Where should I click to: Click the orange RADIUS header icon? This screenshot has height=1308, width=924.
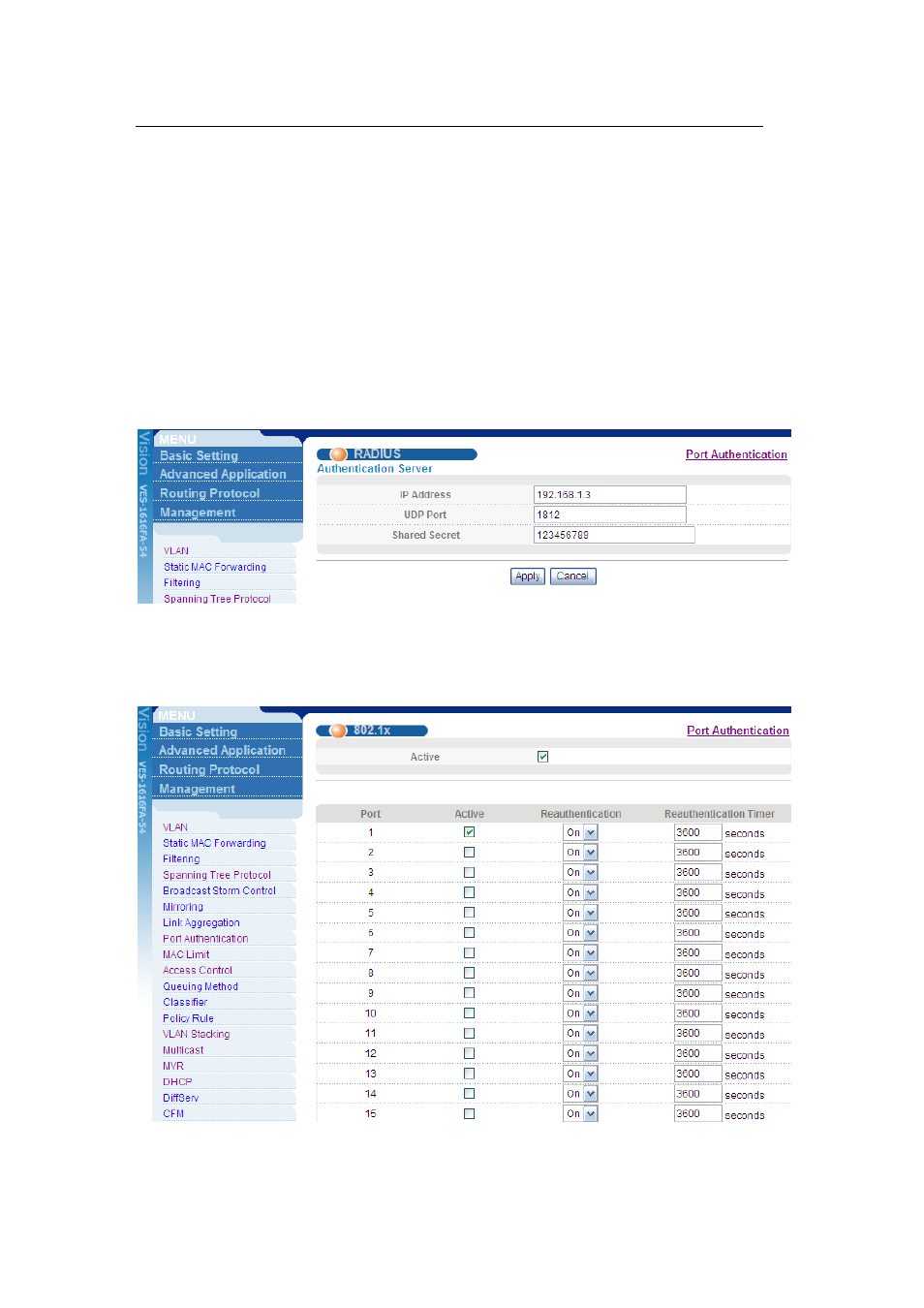pyautogui.click(x=338, y=454)
